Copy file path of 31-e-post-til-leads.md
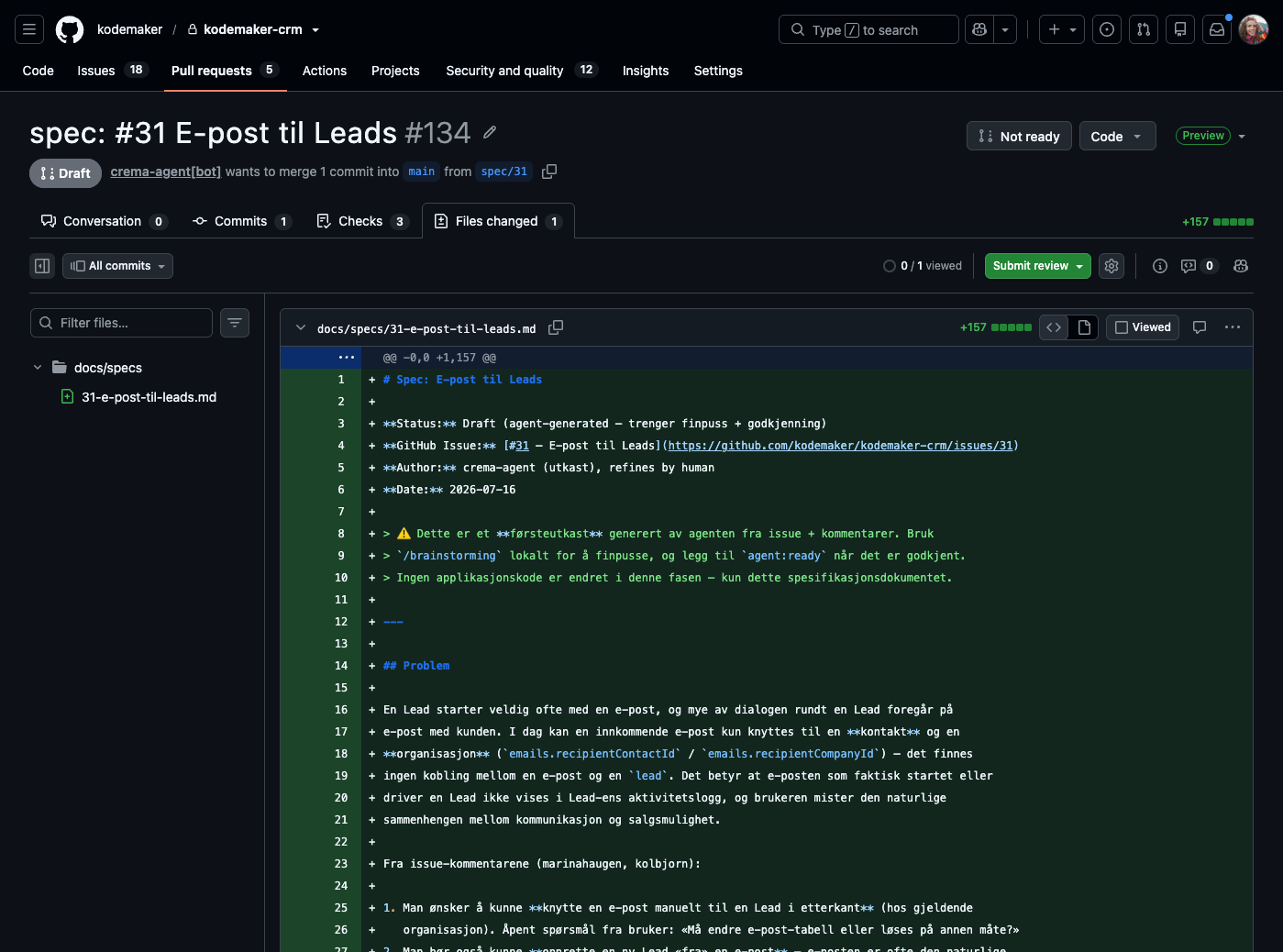Viewport: 1283px width, 952px height. [556, 327]
